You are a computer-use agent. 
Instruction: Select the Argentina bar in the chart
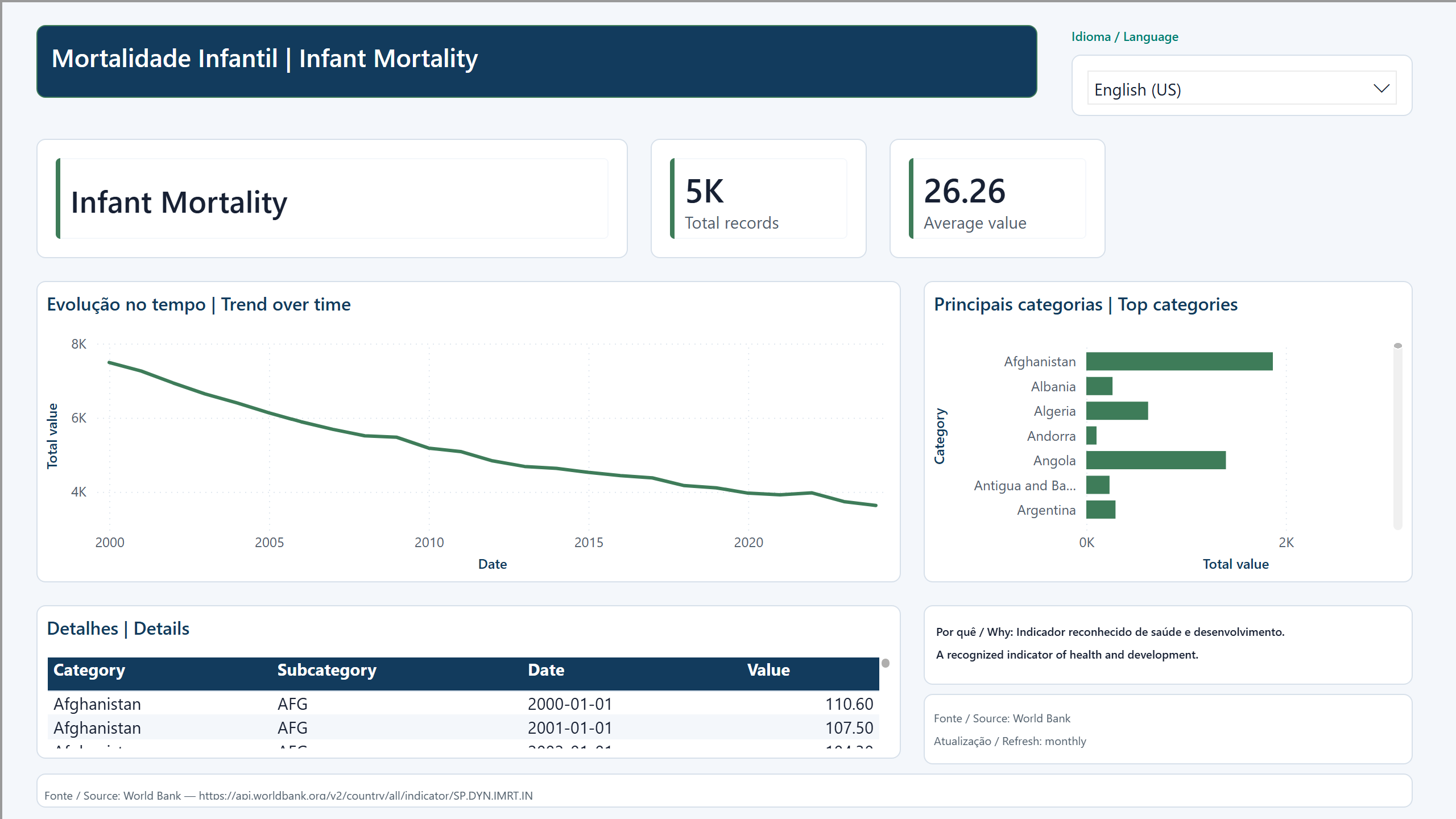tap(1101, 510)
